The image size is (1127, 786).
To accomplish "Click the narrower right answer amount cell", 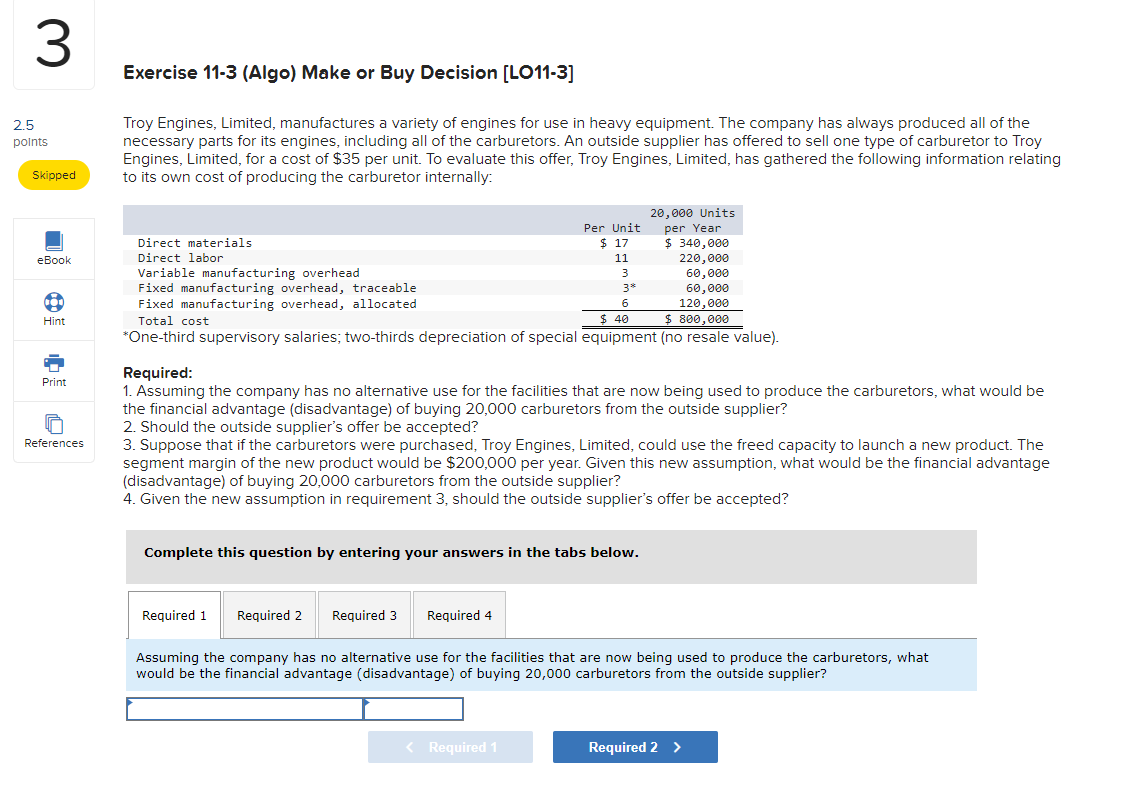I will click(413, 709).
